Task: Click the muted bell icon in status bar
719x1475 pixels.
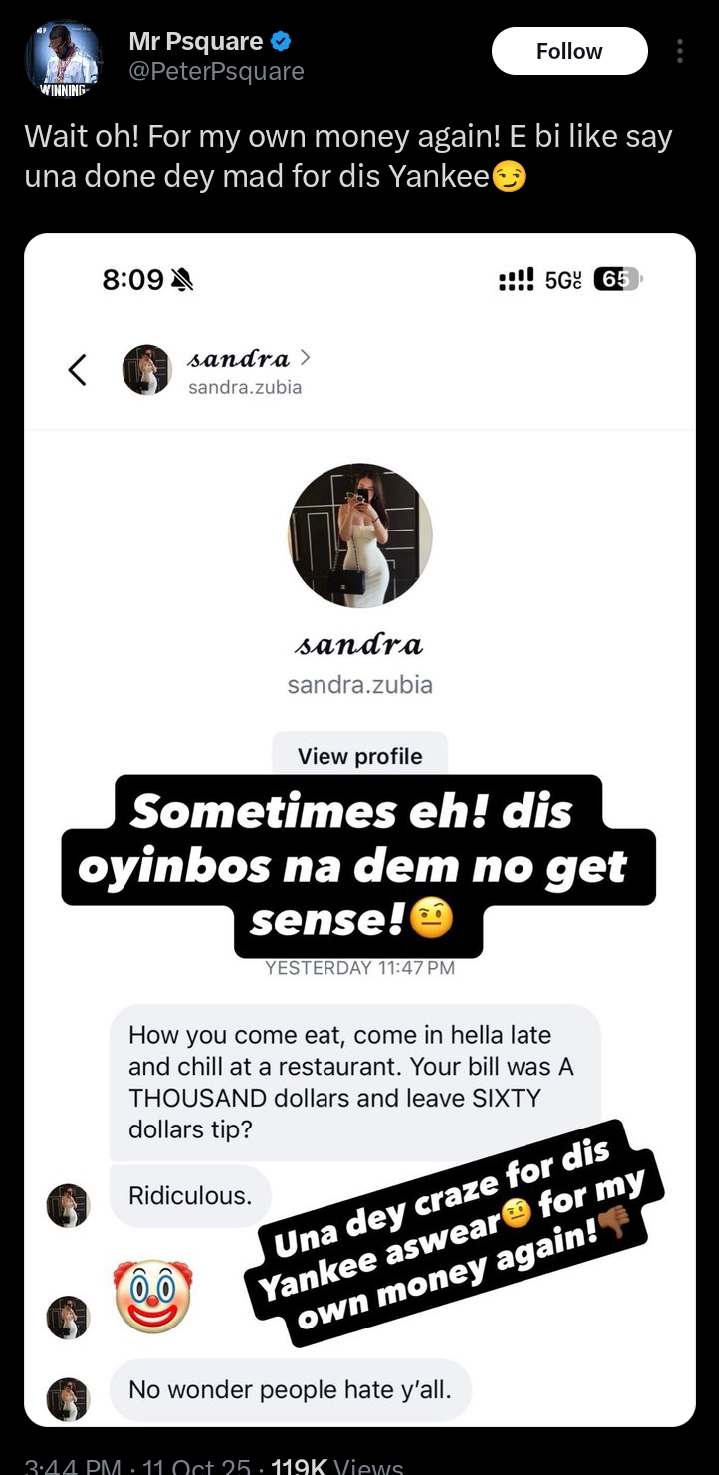Action: click(182, 280)
